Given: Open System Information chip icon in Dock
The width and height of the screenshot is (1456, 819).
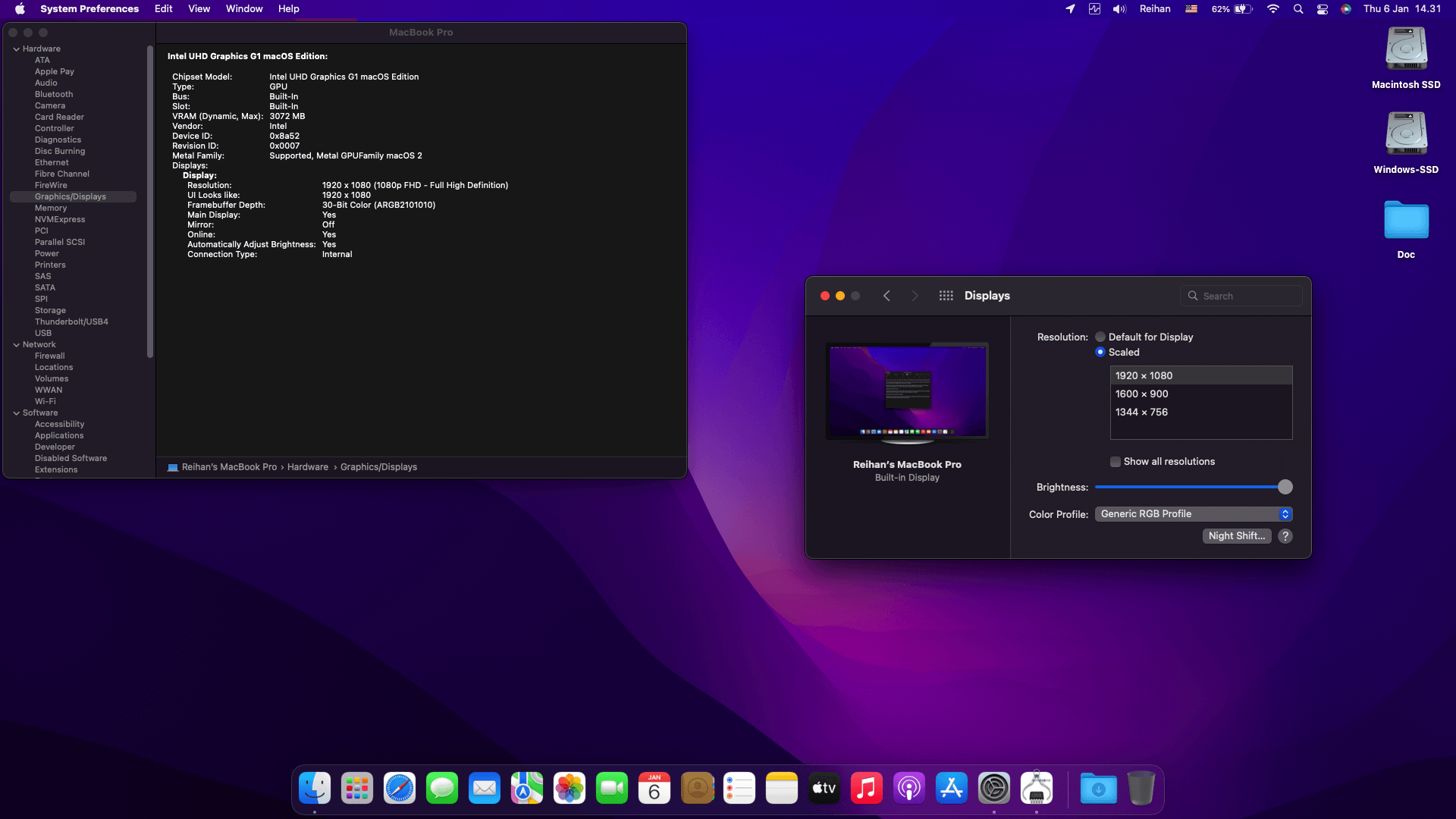Looking at the screenshot, I should click(x=1037, y=789).
